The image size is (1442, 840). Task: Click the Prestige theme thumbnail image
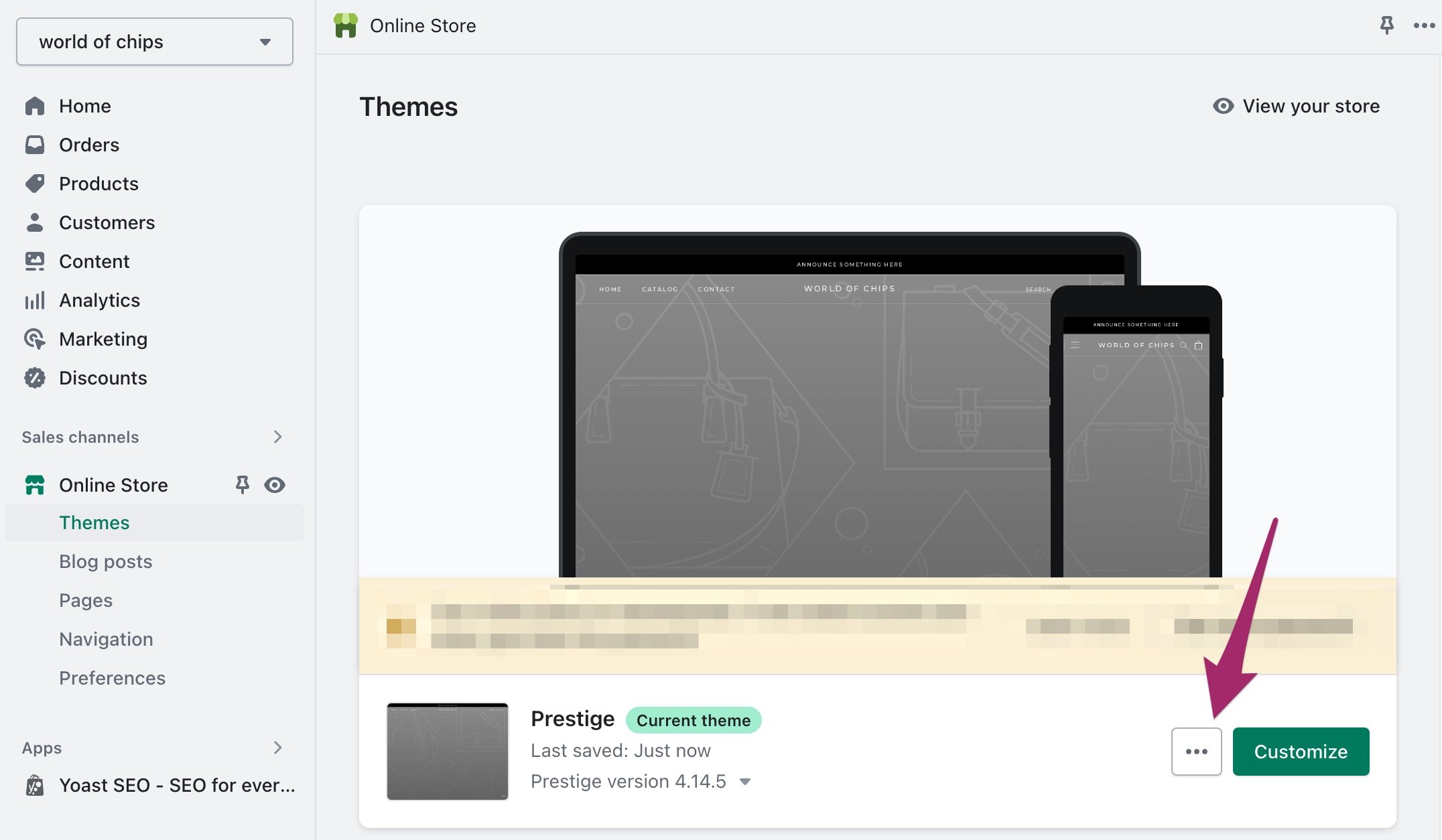pyautogui.click(x=448, y=752)
